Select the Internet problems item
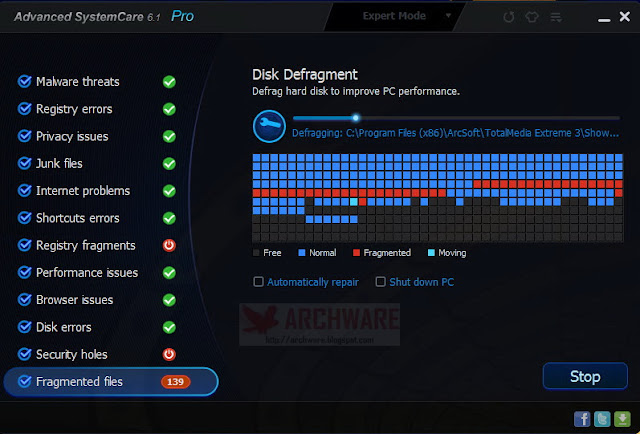The image size is (640, 434). (83, 191)
